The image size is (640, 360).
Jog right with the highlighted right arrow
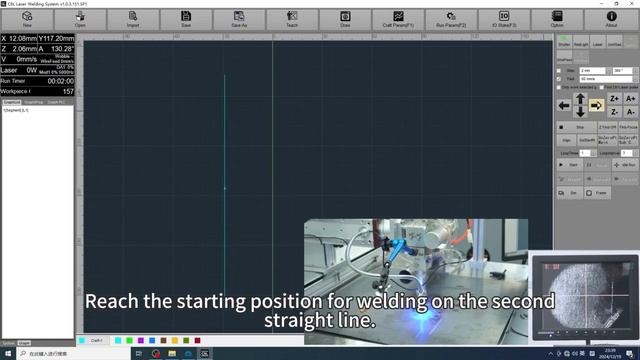tap(596, 106)
